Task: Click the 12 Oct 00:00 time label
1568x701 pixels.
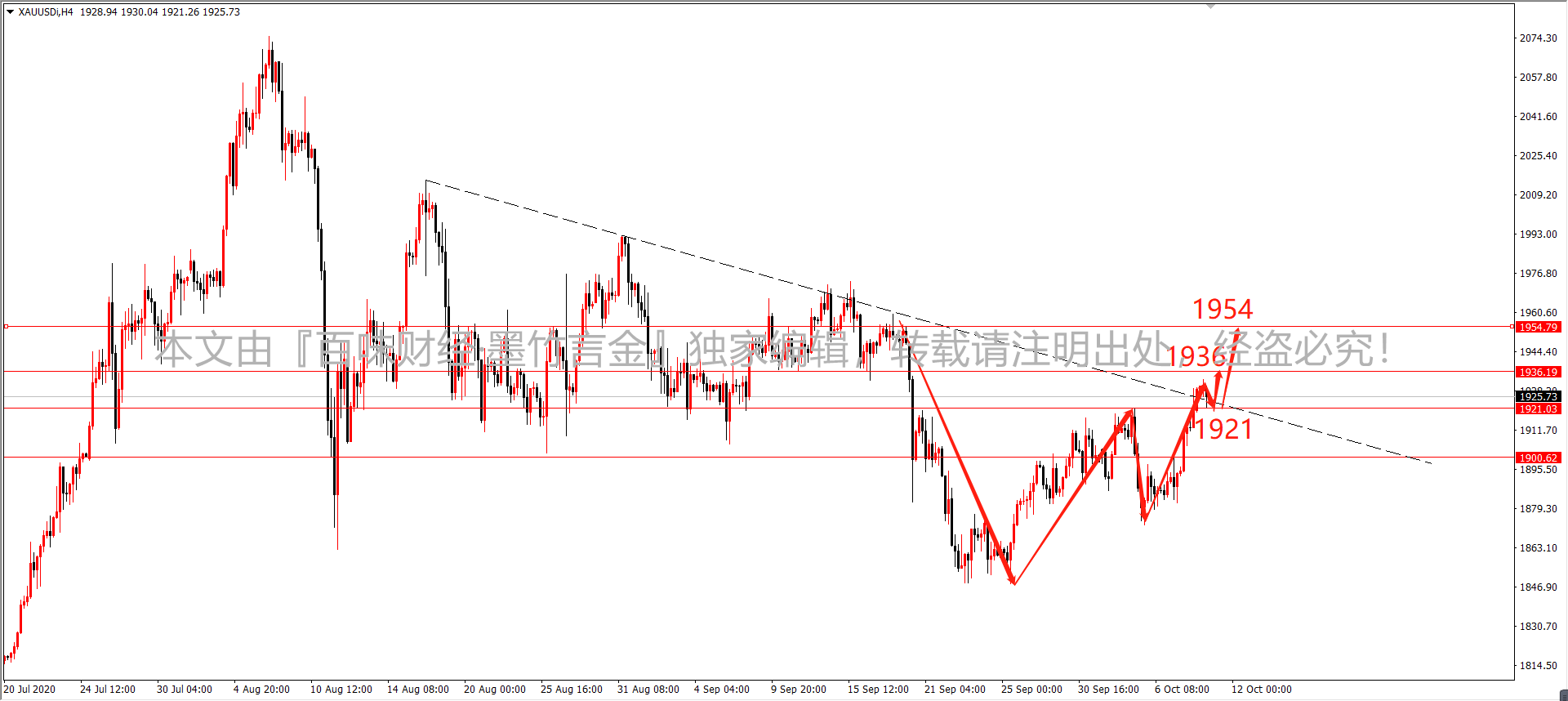Action: pos(1262,690)
